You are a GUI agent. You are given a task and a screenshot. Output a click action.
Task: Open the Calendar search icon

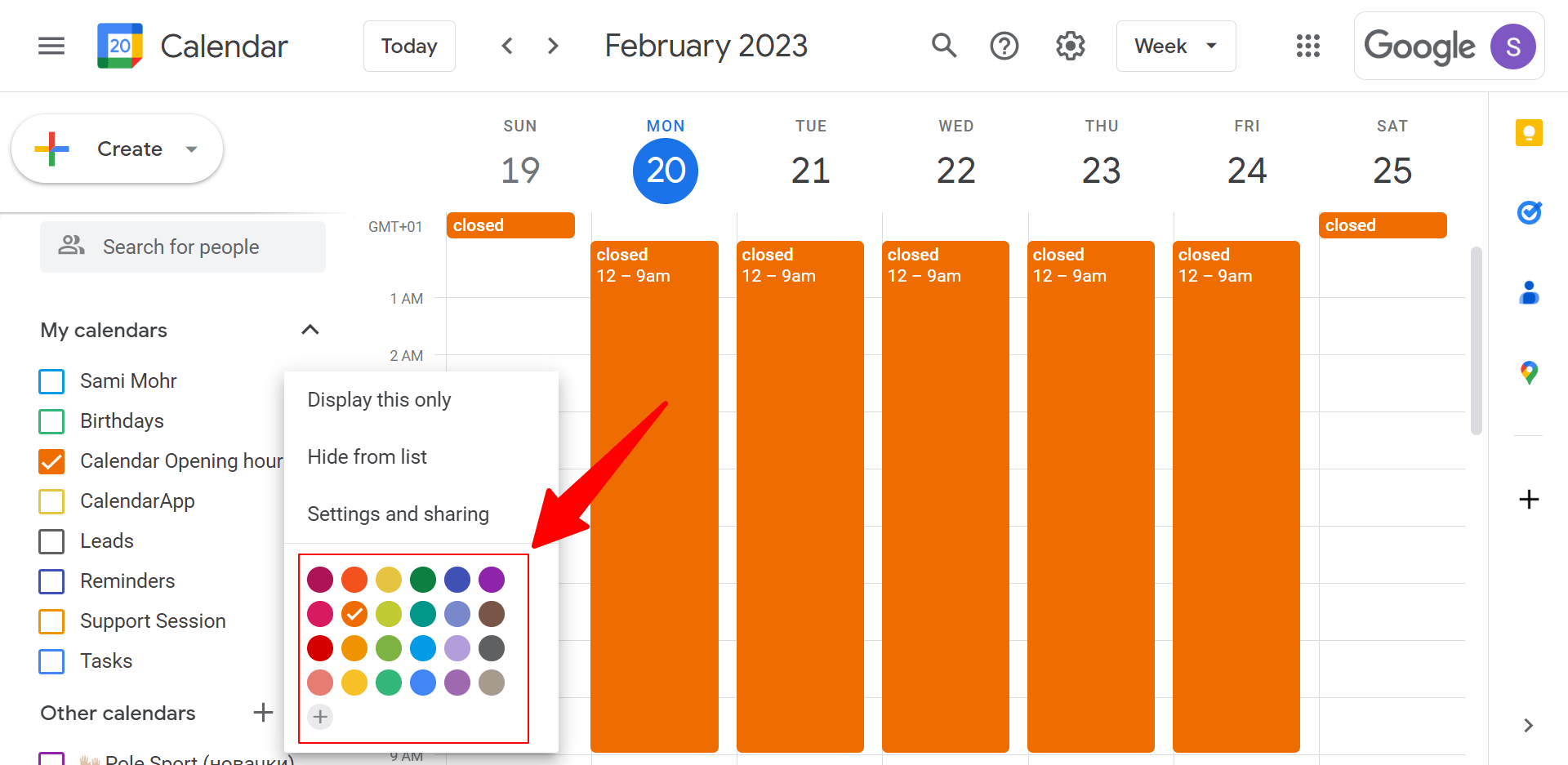943,46
